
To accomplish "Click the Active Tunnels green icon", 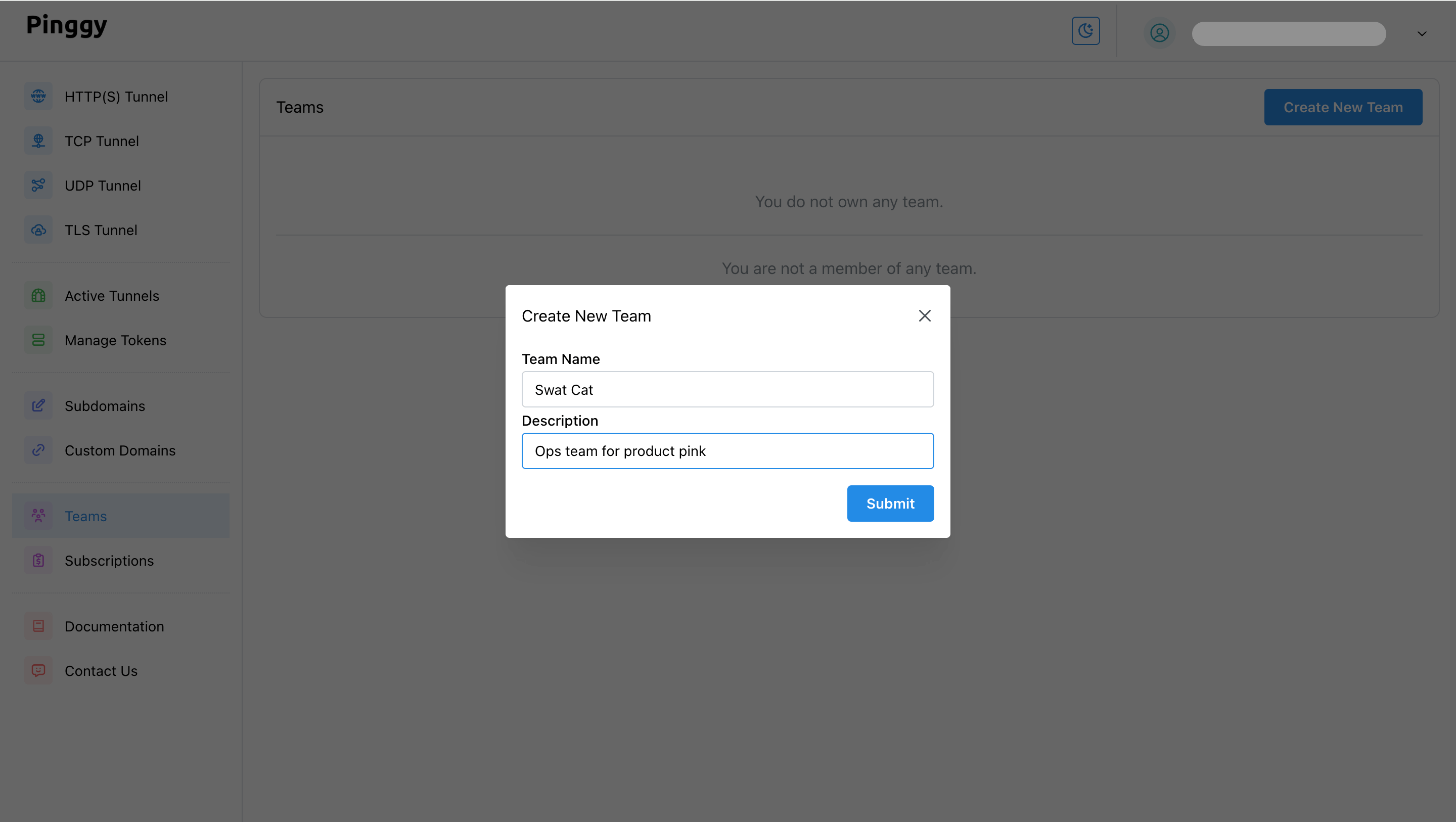I will pyautogui.click(x=38, y=296).
